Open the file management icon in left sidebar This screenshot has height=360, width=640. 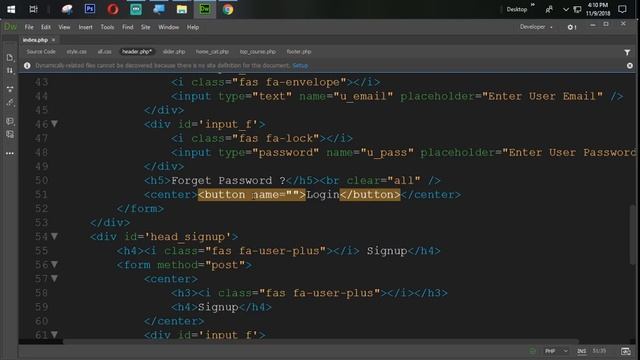(10, 58)
